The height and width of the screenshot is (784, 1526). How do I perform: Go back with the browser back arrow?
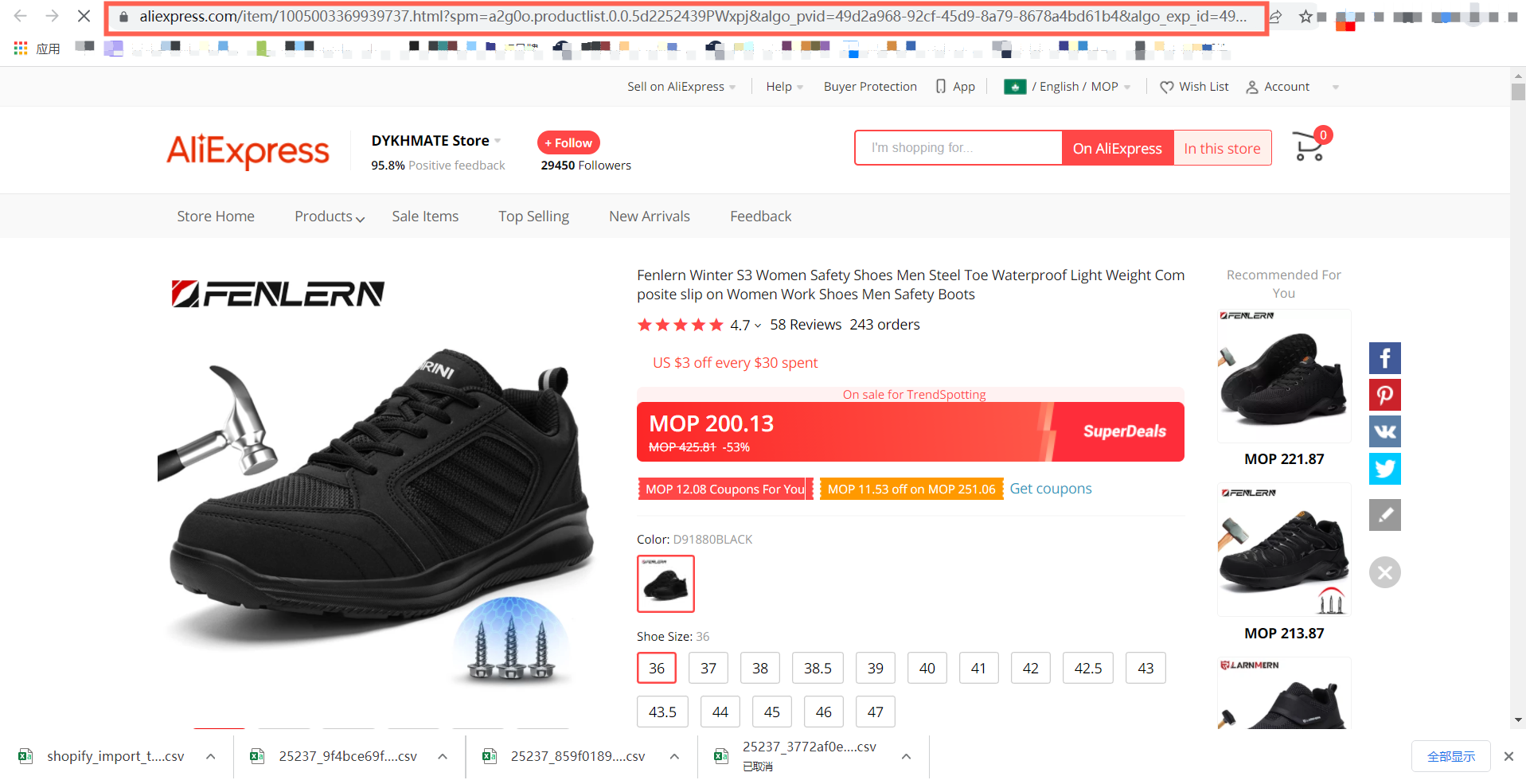(x=21, y=16)
